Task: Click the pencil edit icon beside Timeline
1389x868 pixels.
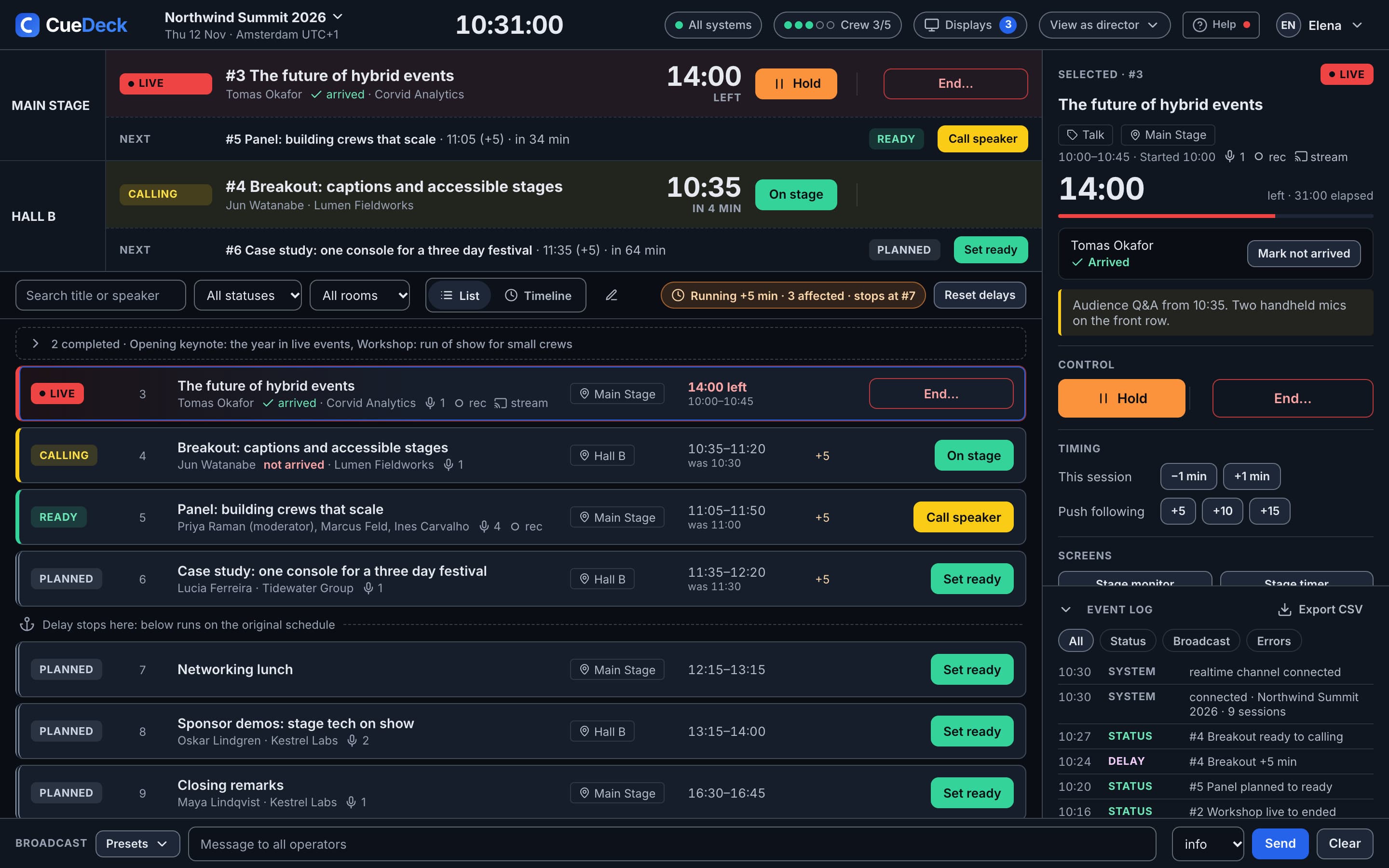Action: point(611,295)
